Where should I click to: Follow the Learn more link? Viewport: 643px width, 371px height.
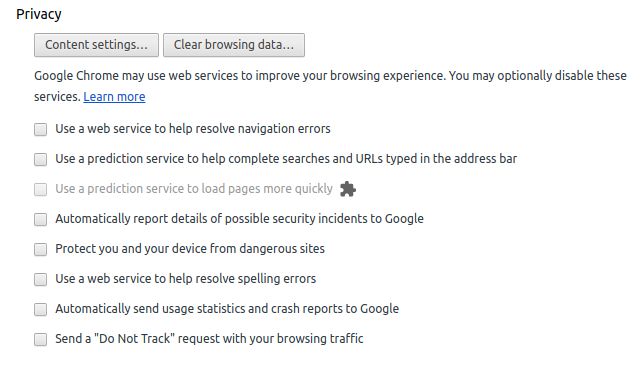tap(114, 97)
